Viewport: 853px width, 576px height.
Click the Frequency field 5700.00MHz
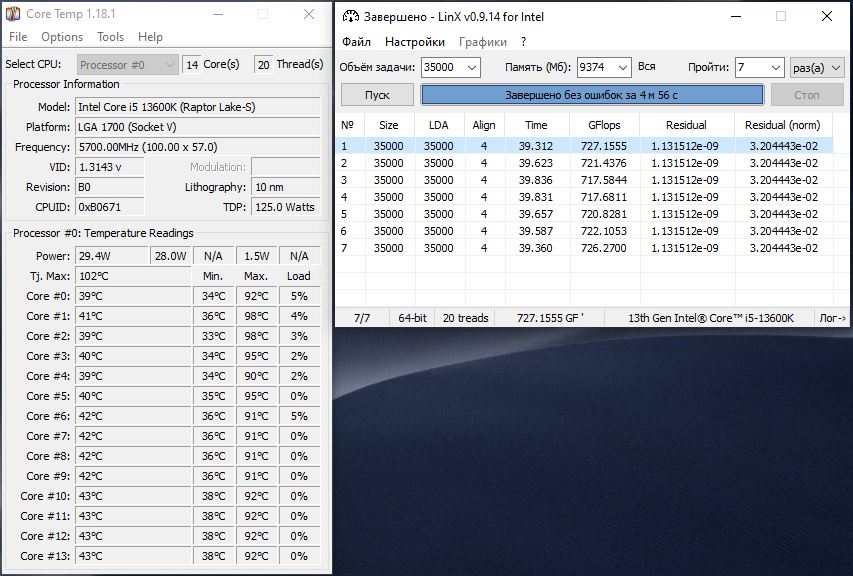click(x=197, y=147)
